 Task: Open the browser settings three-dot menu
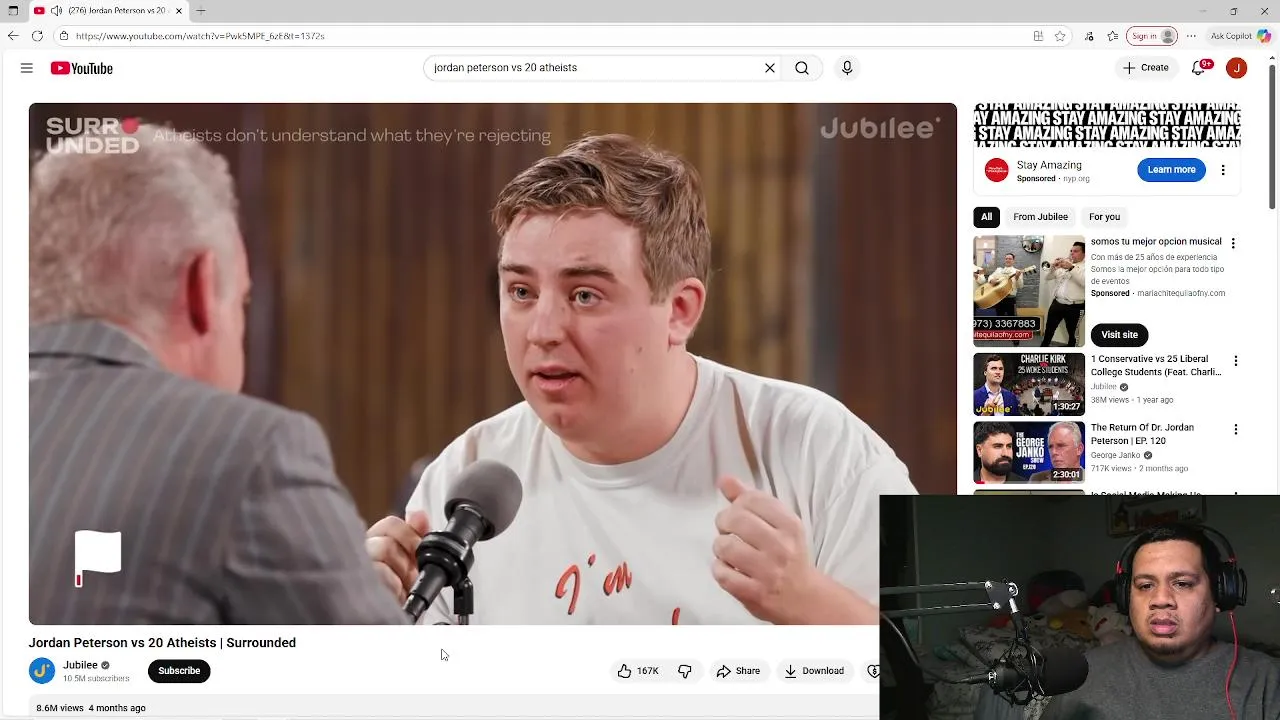point(1191,36)
